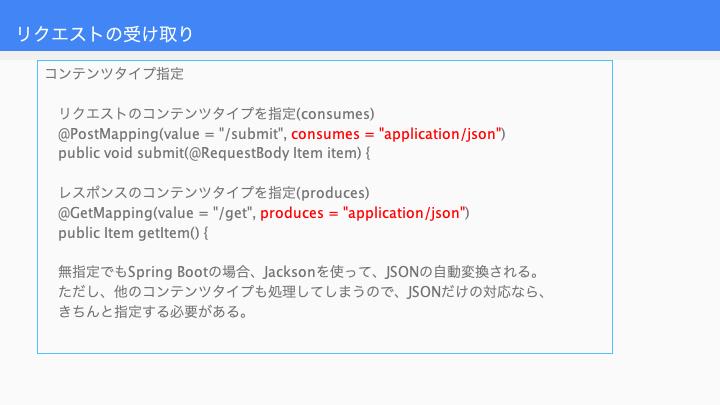Click the line public Item getItem() {

coord(133,233)
